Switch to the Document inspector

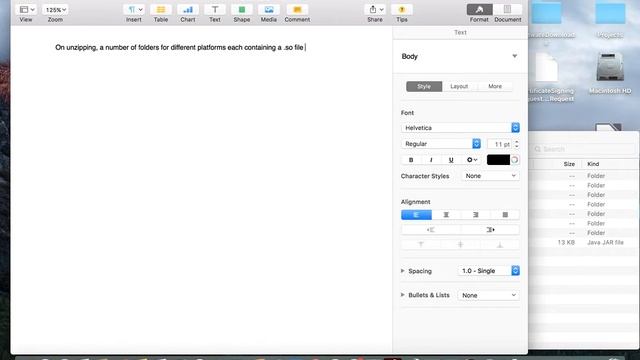(507, 9)
